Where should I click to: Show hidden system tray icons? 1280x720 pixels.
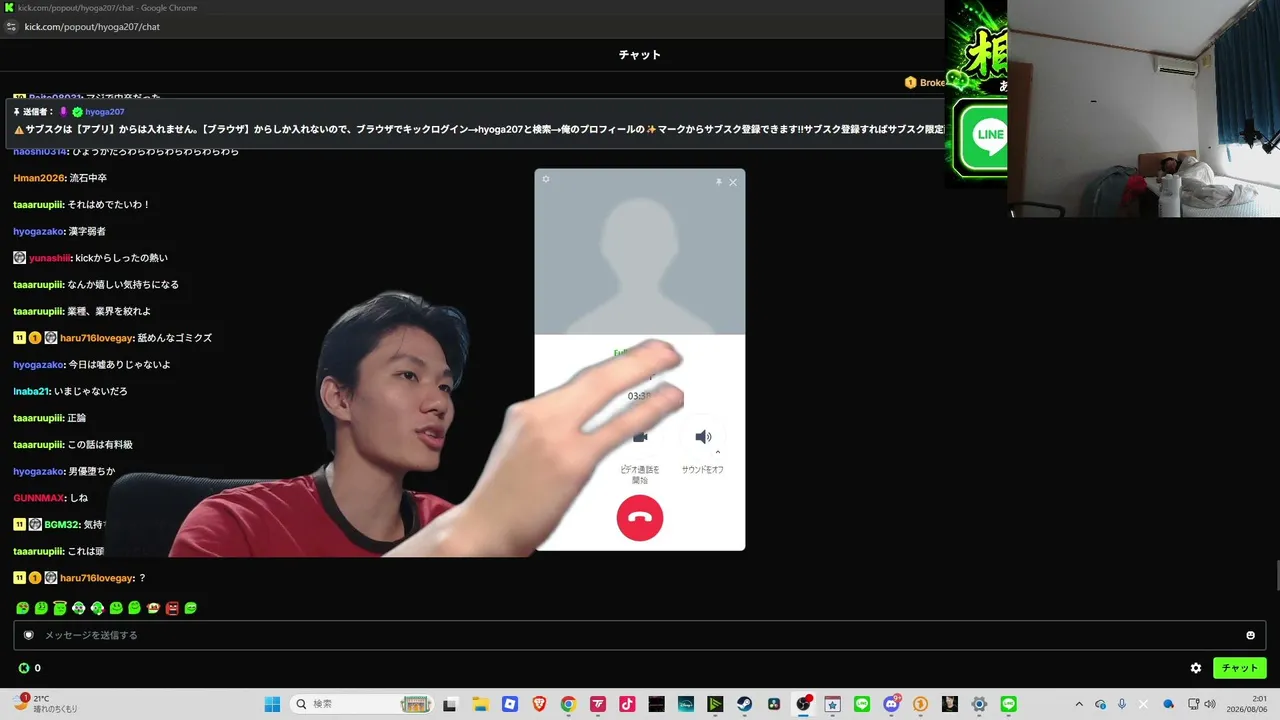[x=1078, y=704]
